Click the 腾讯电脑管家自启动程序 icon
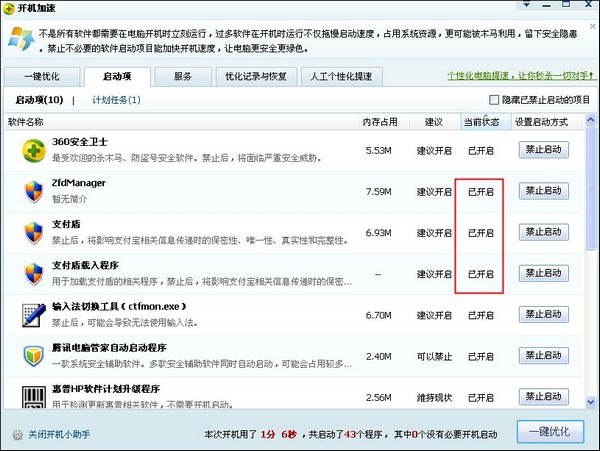 [35, 356]
